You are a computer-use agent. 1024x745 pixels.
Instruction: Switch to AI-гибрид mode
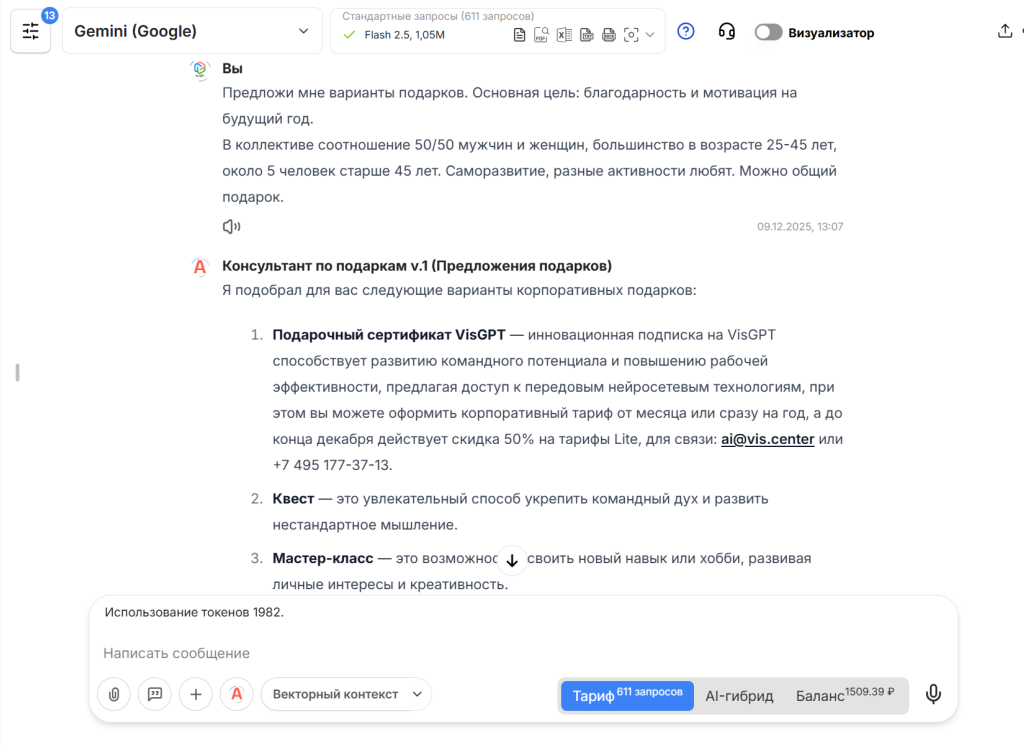739,696
